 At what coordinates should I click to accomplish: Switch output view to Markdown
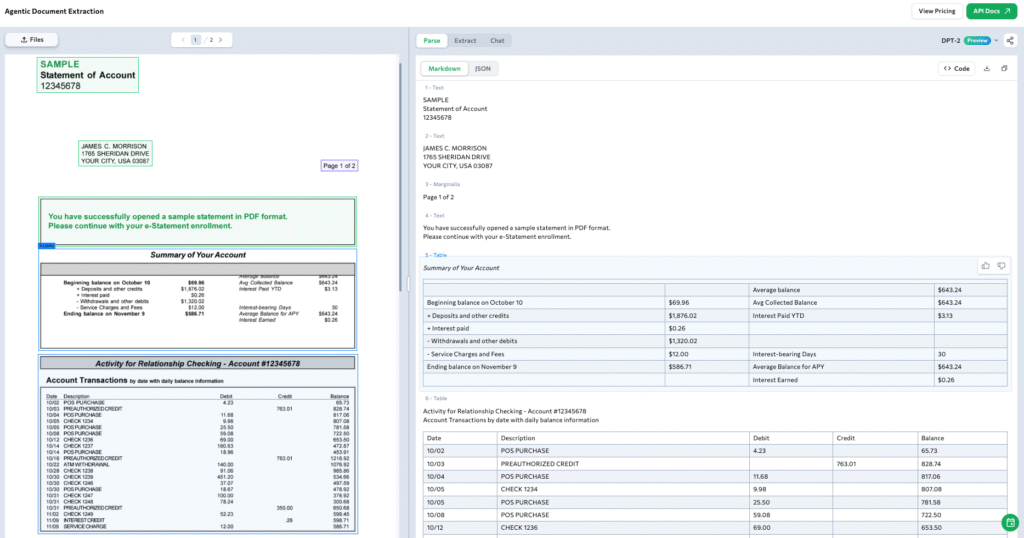pyautogui.click(x=444, y=69)
